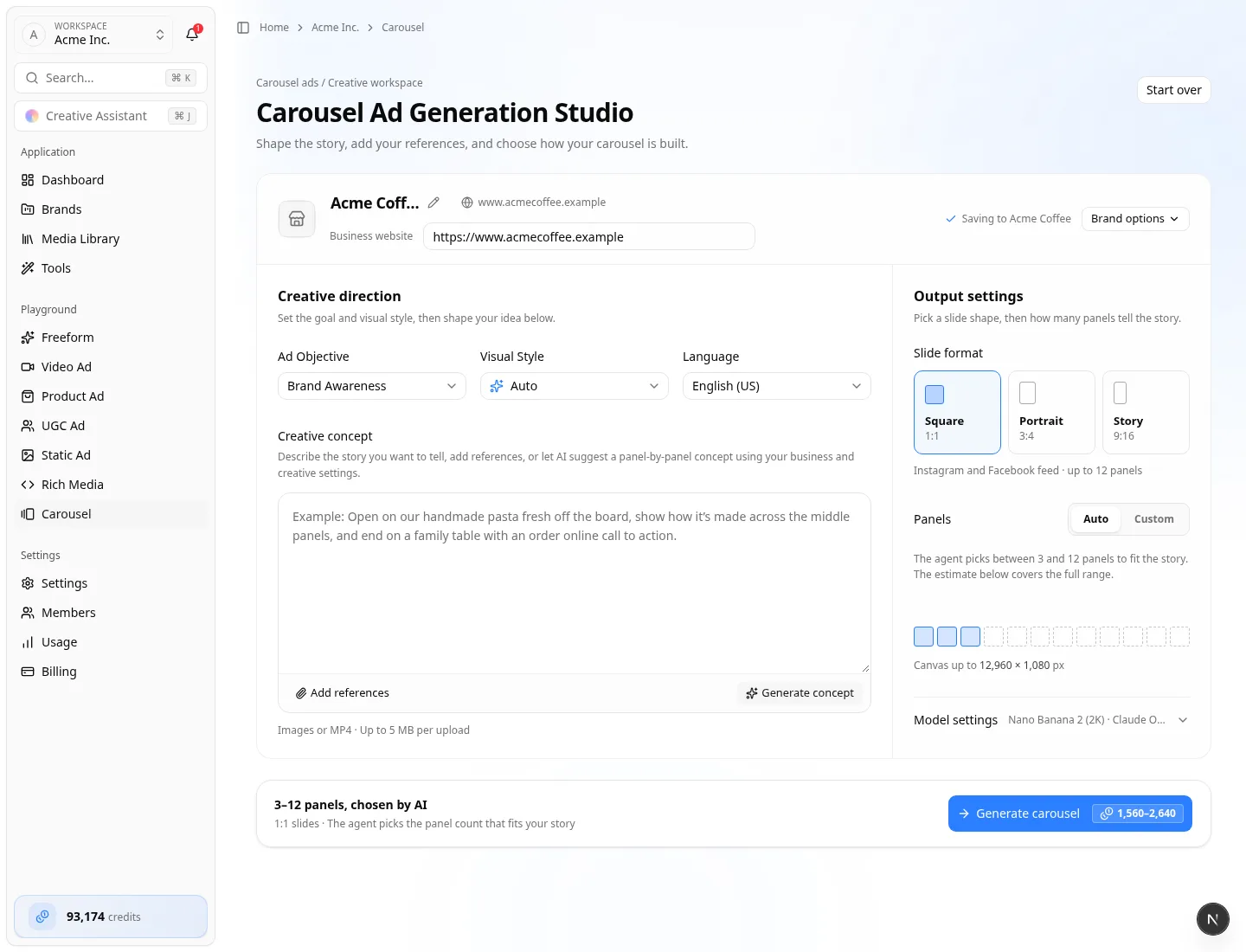
Task: Open the Freeform playground
Action: [111, 338]
